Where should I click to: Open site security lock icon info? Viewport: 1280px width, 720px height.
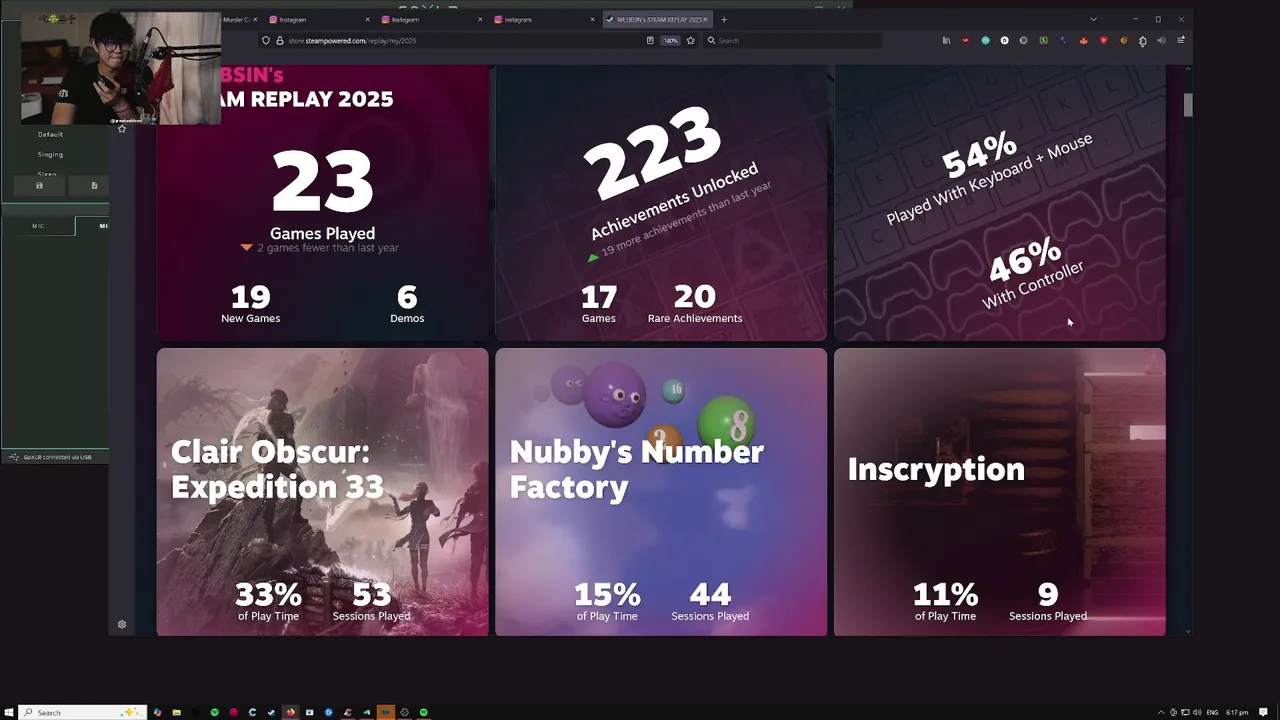280,41
